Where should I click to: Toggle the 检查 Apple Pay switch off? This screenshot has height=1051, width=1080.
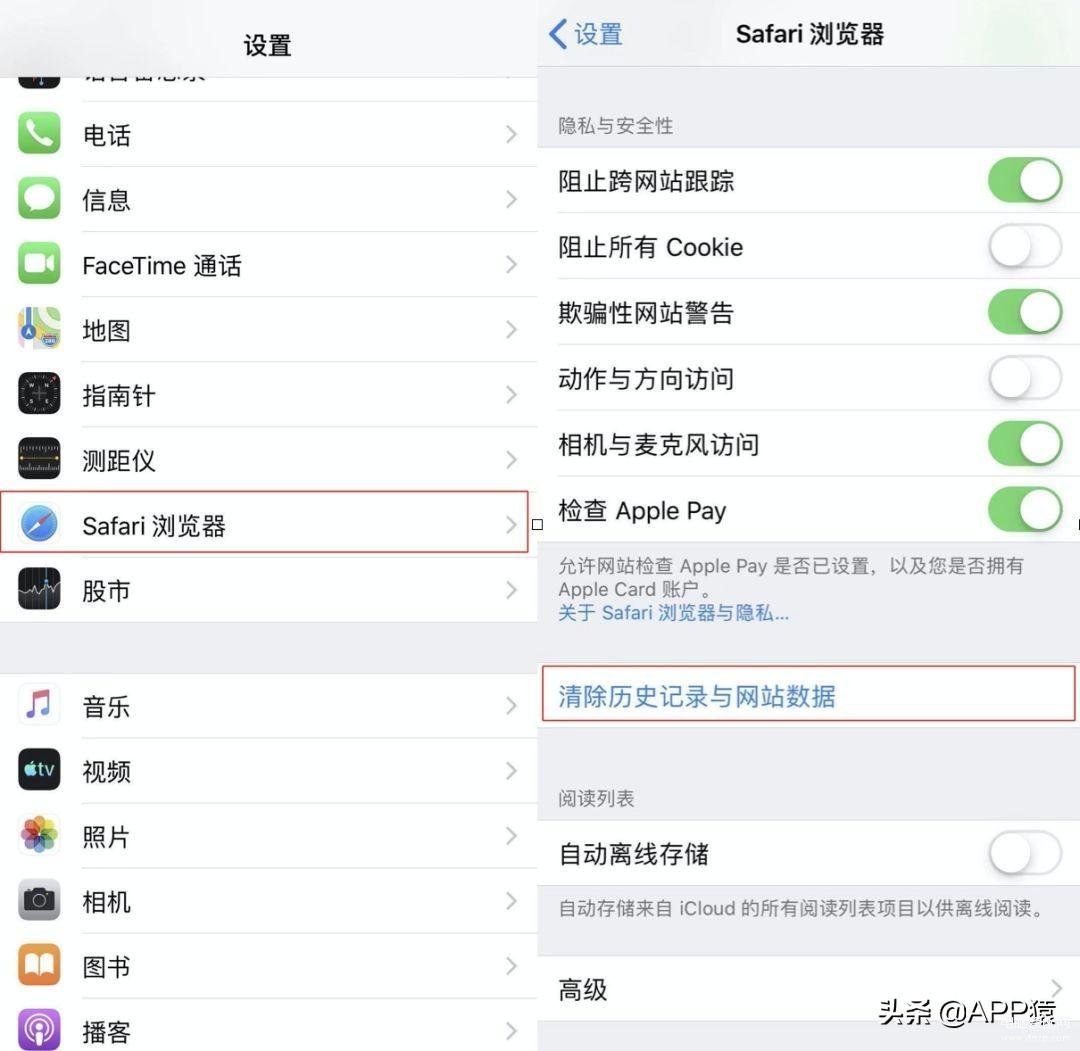pos(1025,510)
